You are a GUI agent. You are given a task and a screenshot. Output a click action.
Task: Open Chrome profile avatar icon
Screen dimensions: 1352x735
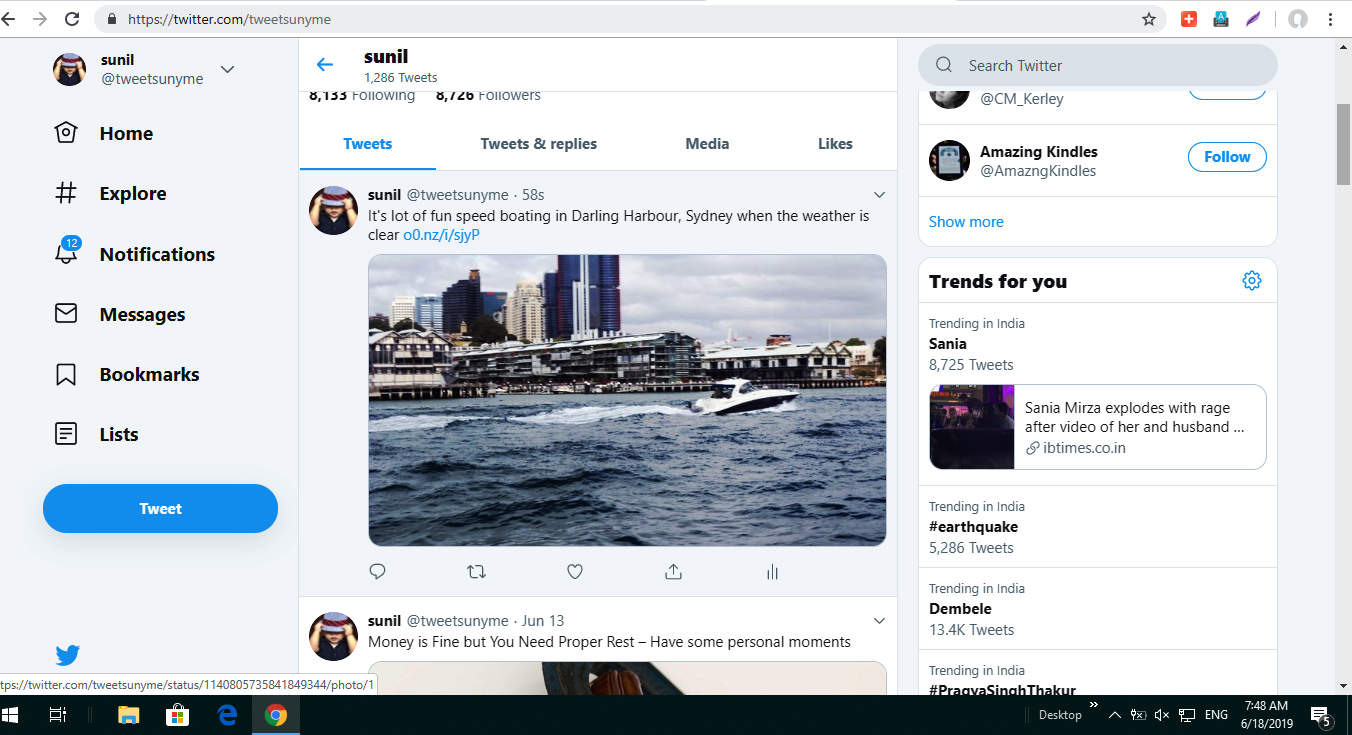coord(1298,19)
